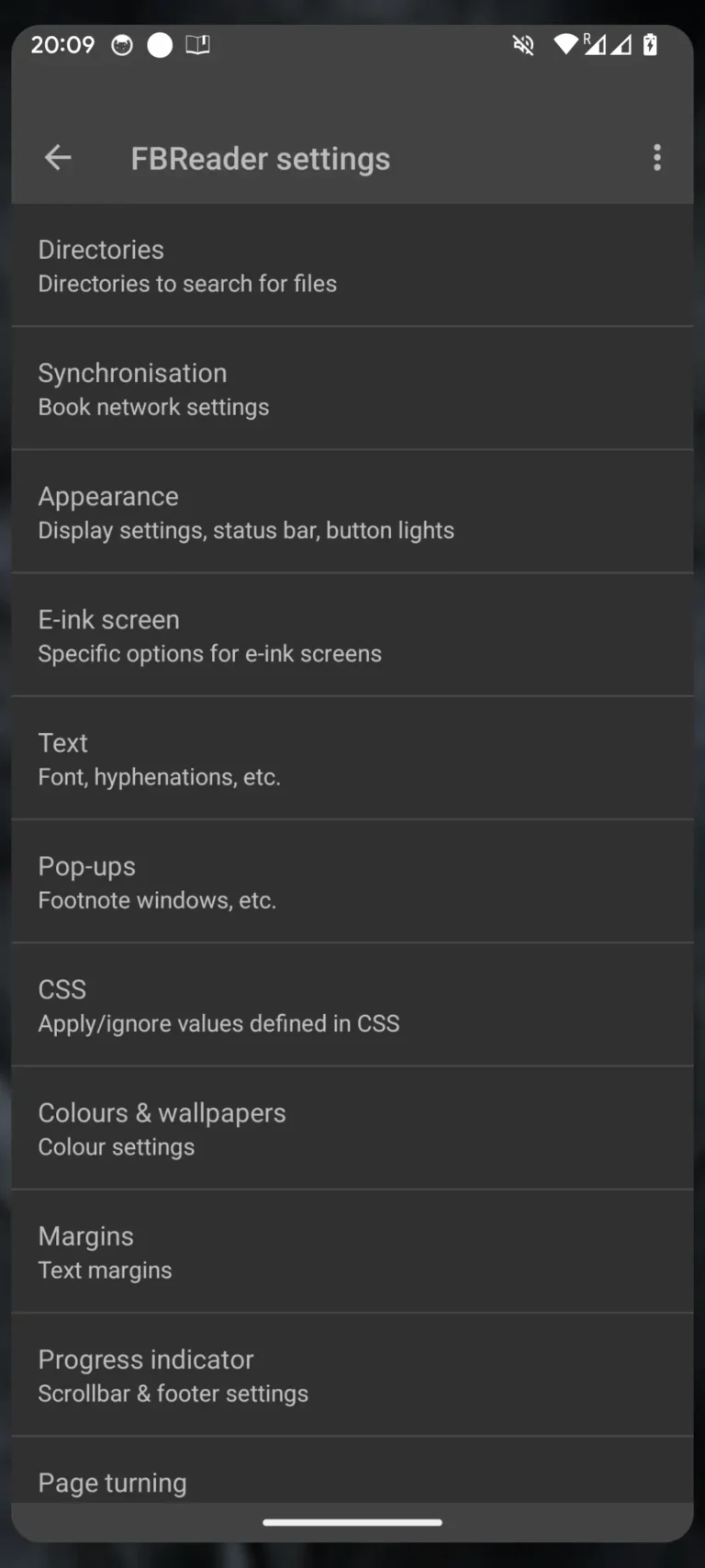
Task: Expand the Page turning settings section
Action: click(352, 1482)
